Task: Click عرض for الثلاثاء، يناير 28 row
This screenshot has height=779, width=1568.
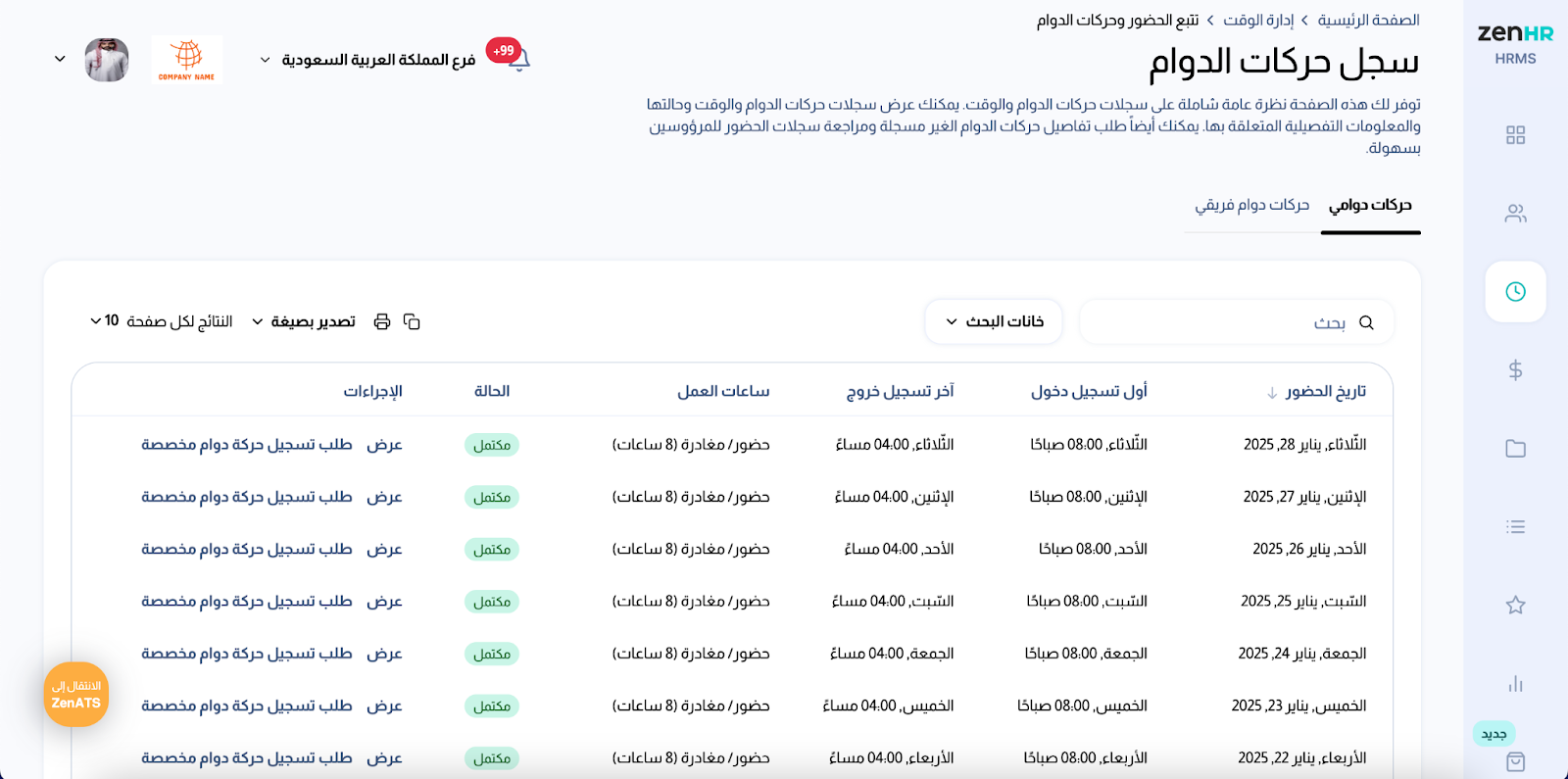Action: click(384, 445)
